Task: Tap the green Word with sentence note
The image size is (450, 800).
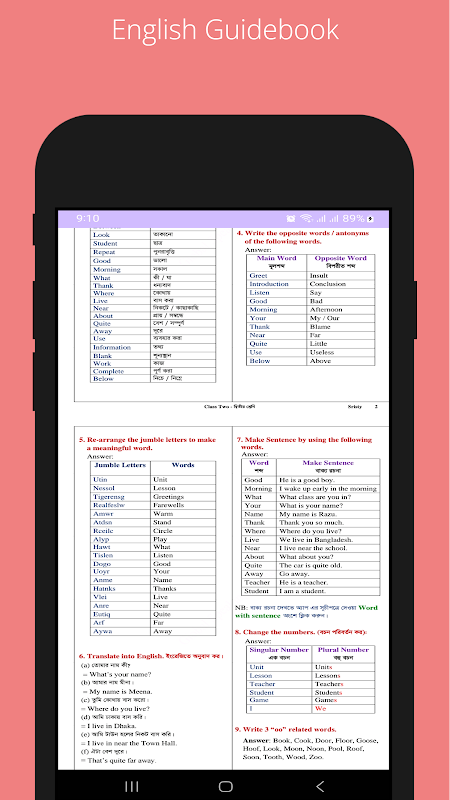Action: tap(308, 612)
